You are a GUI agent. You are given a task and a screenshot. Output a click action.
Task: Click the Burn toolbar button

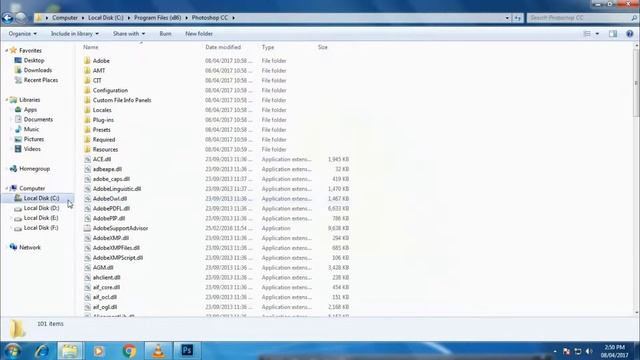coord(165,34)
